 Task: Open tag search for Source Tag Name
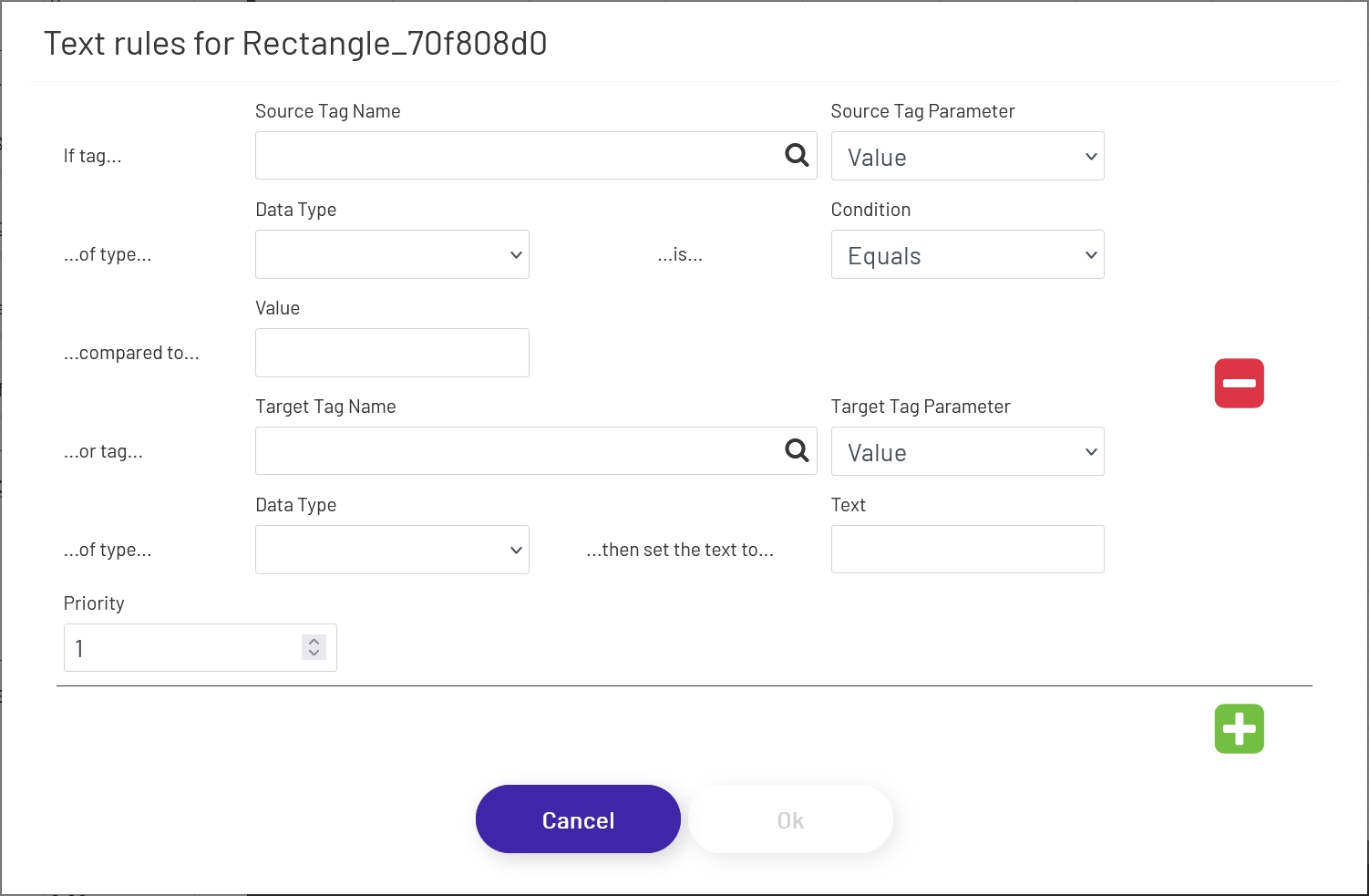coord(797,155)
